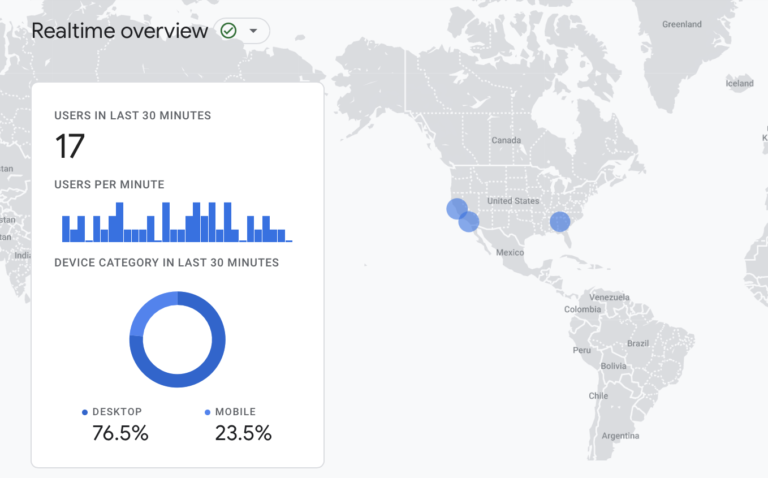Select the southern California user bubble
The width and height of the screenshot is (768, 478).
(x=469, y=222)
